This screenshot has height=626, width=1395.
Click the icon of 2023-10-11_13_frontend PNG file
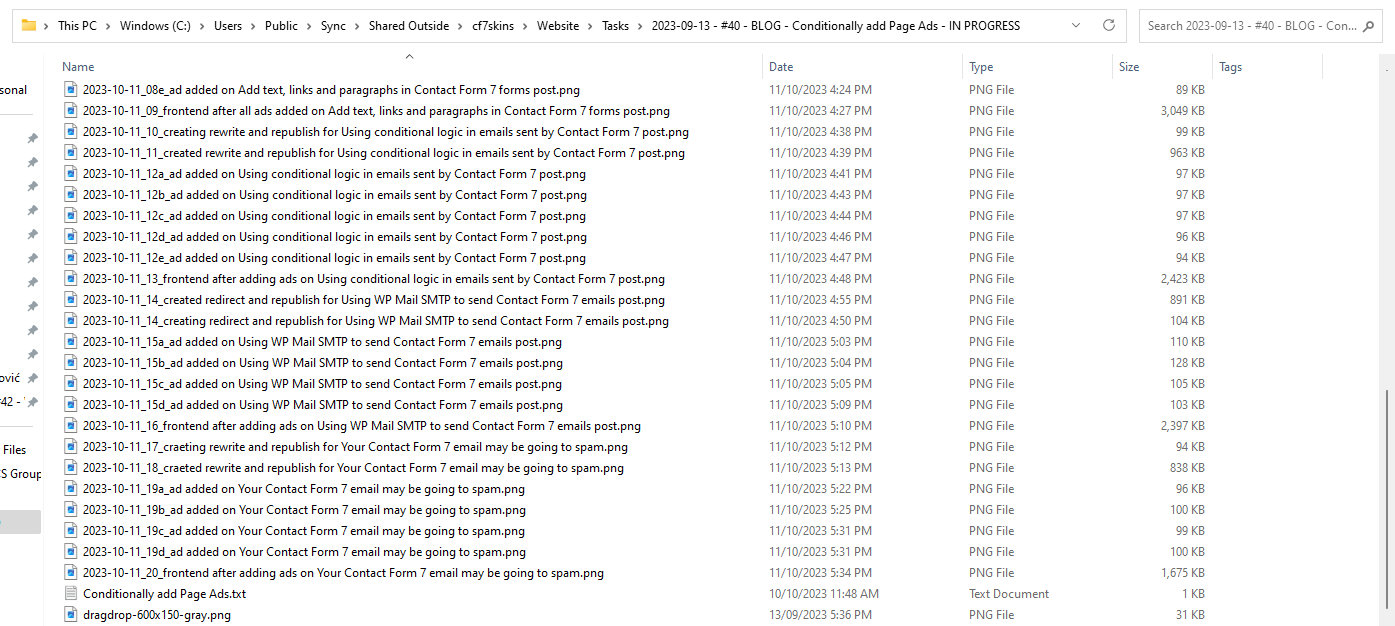(x=70, y=279)
